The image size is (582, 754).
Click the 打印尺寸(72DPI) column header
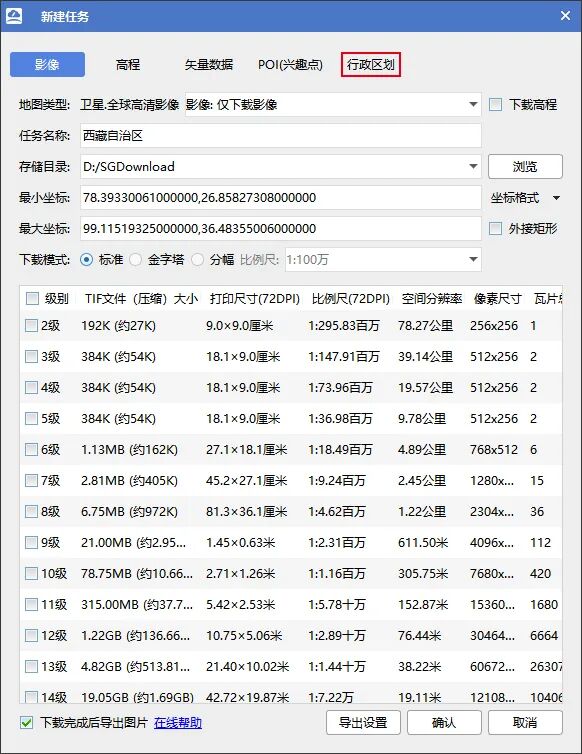[254, 299]
